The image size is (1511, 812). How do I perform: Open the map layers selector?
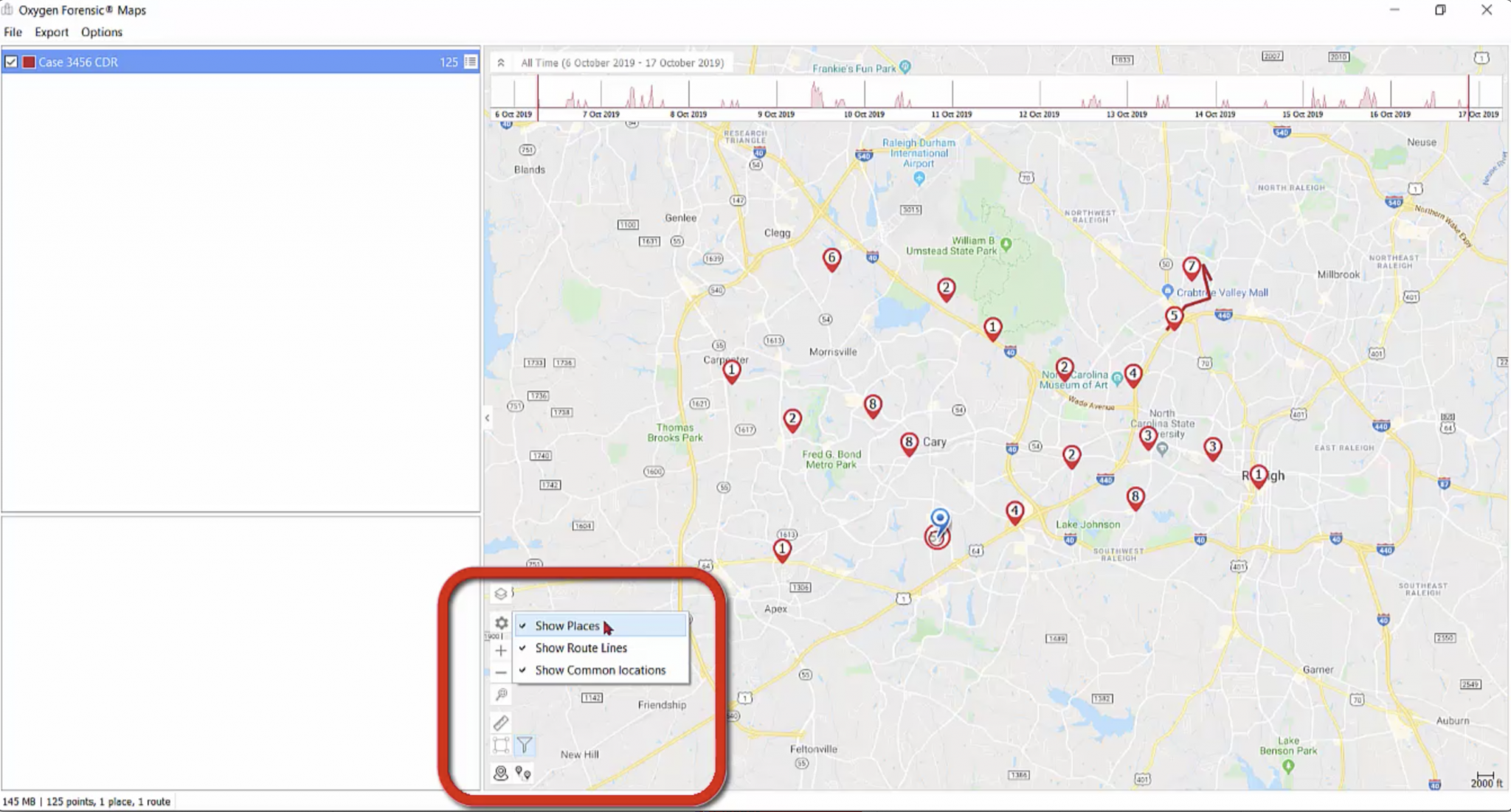point(500,594)
